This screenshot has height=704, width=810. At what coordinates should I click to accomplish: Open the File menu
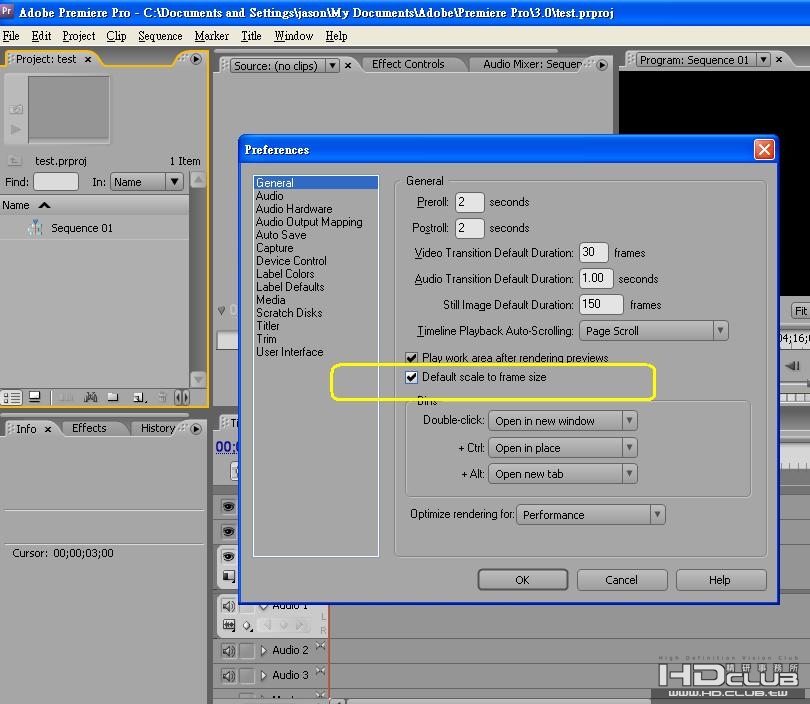tap(11, 36)
